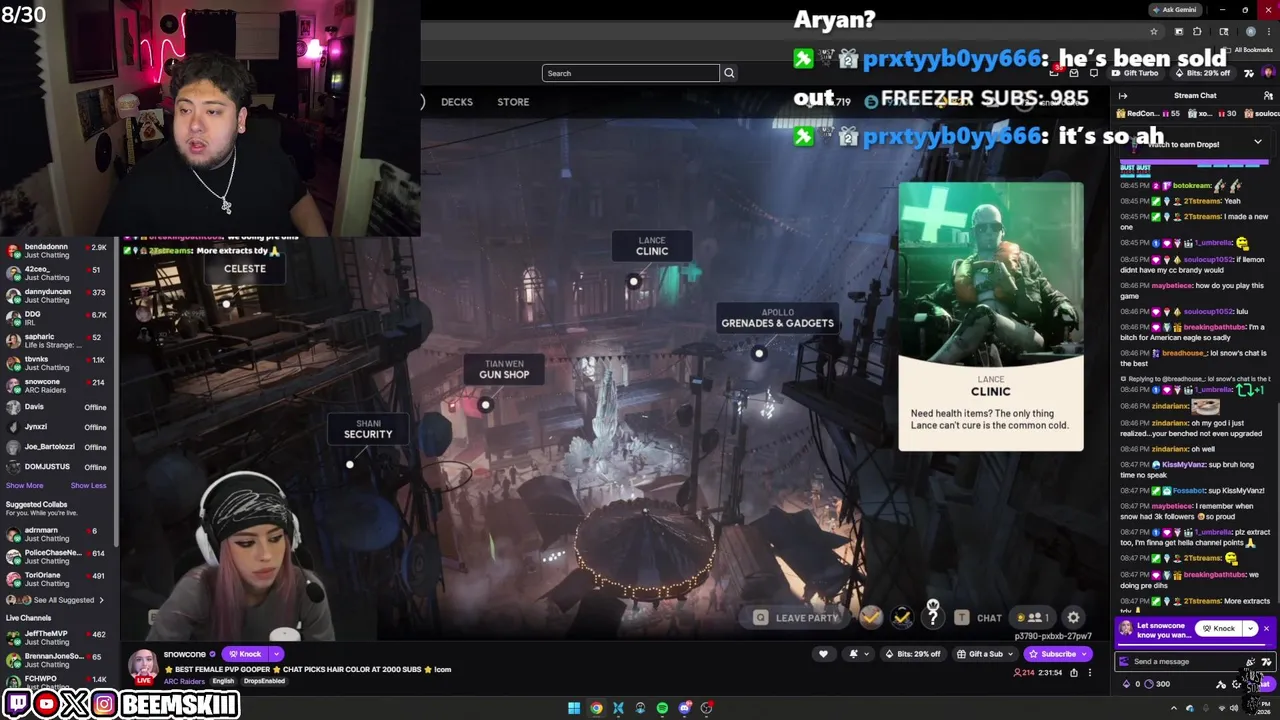Screen dimensions: 1280x720
Task: Click Show More in sidebar
Action: point(24,486)
